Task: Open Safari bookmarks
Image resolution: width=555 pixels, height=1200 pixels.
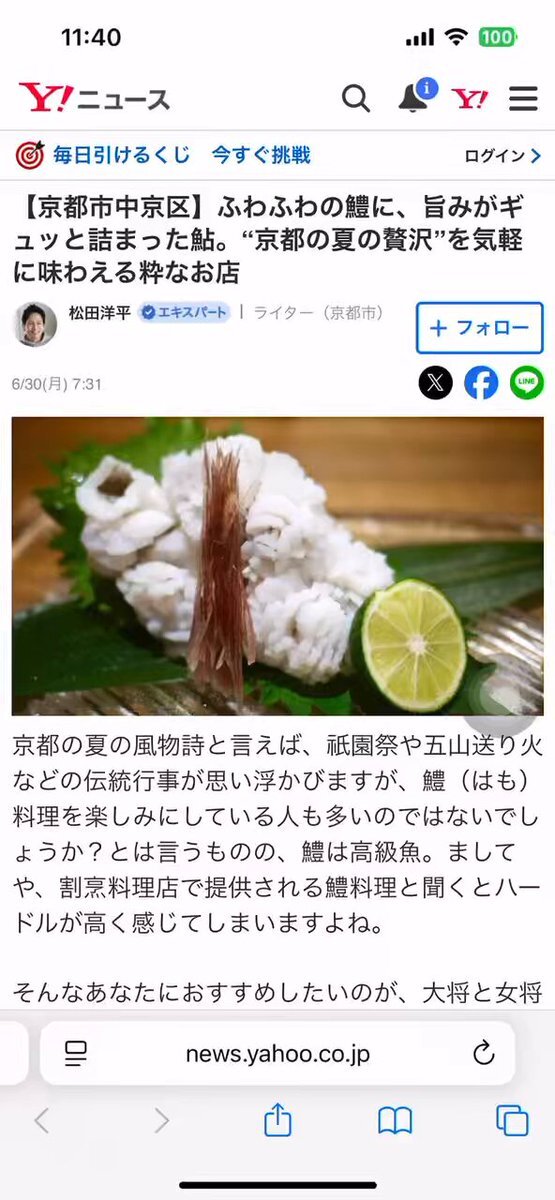Action: 395,1121
